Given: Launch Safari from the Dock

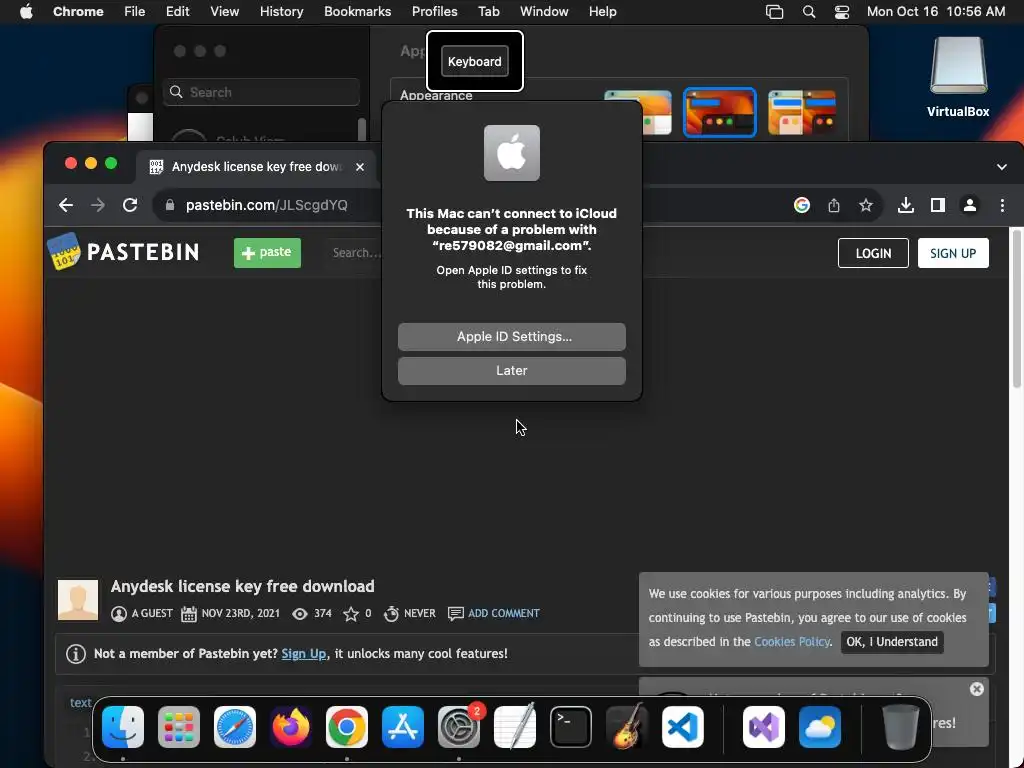Looking at the screenshot, I should [235, 727].
